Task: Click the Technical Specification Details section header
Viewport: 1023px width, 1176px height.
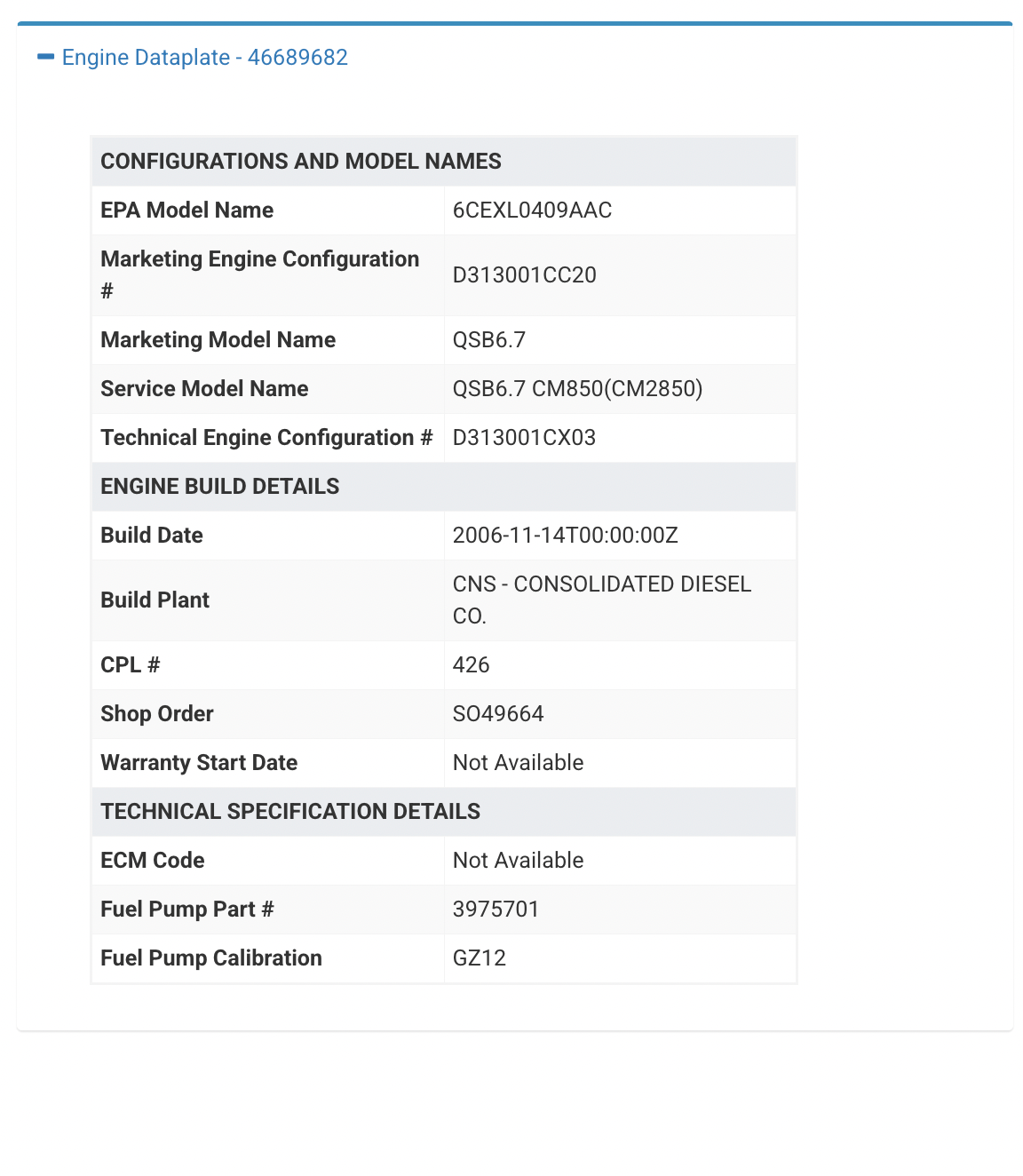Action: 290,812
